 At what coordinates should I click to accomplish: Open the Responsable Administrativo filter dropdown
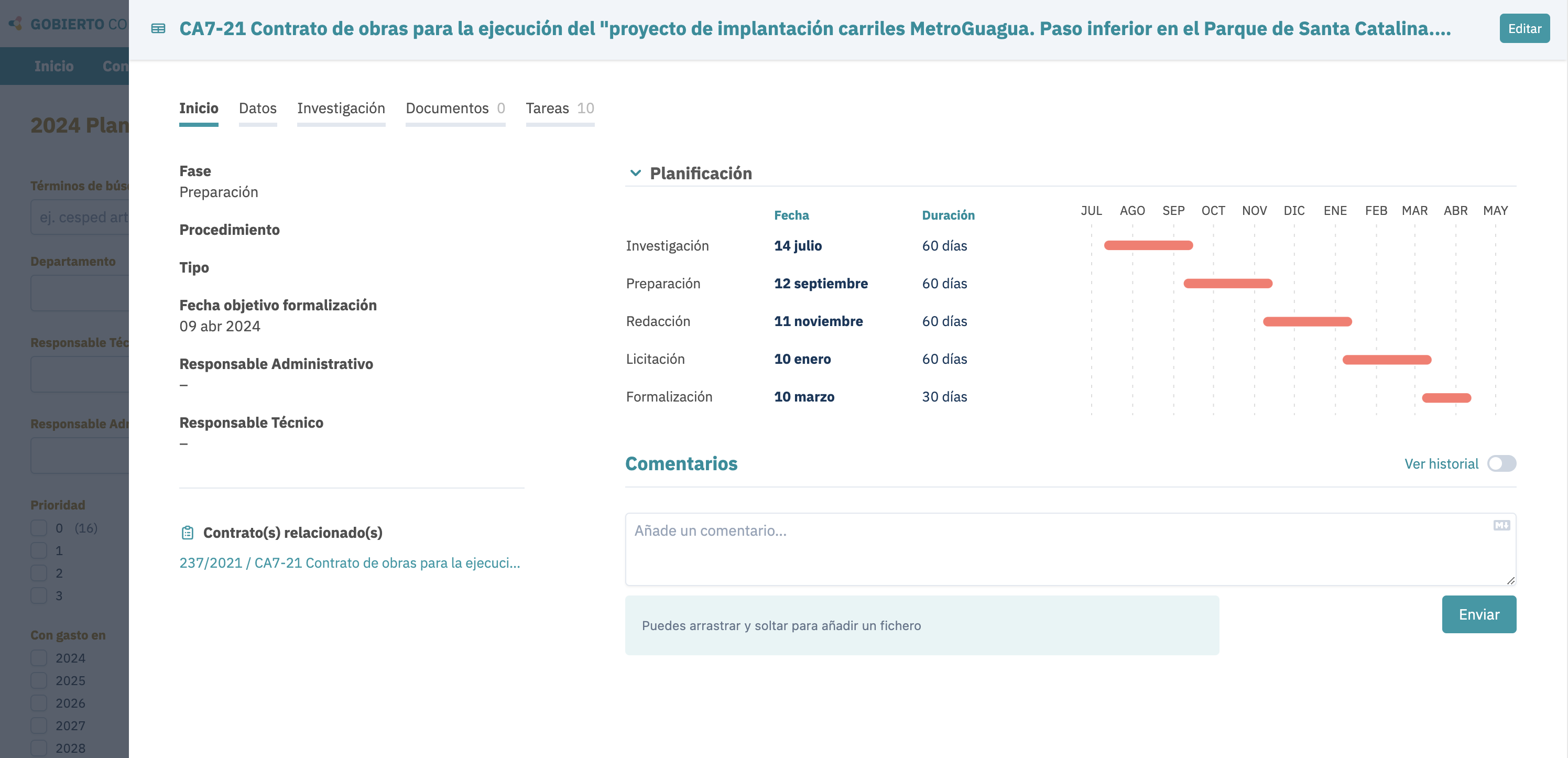(x=80, y=456)
